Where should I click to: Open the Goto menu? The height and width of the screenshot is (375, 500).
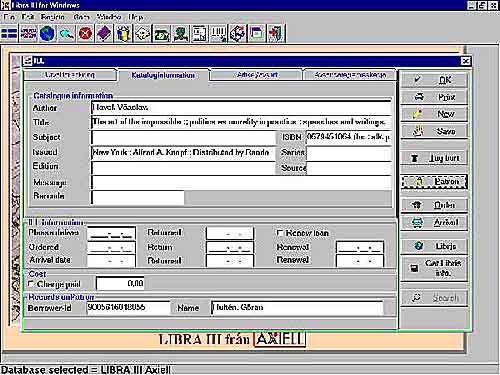pyautogui.click(x=81, y=17)
